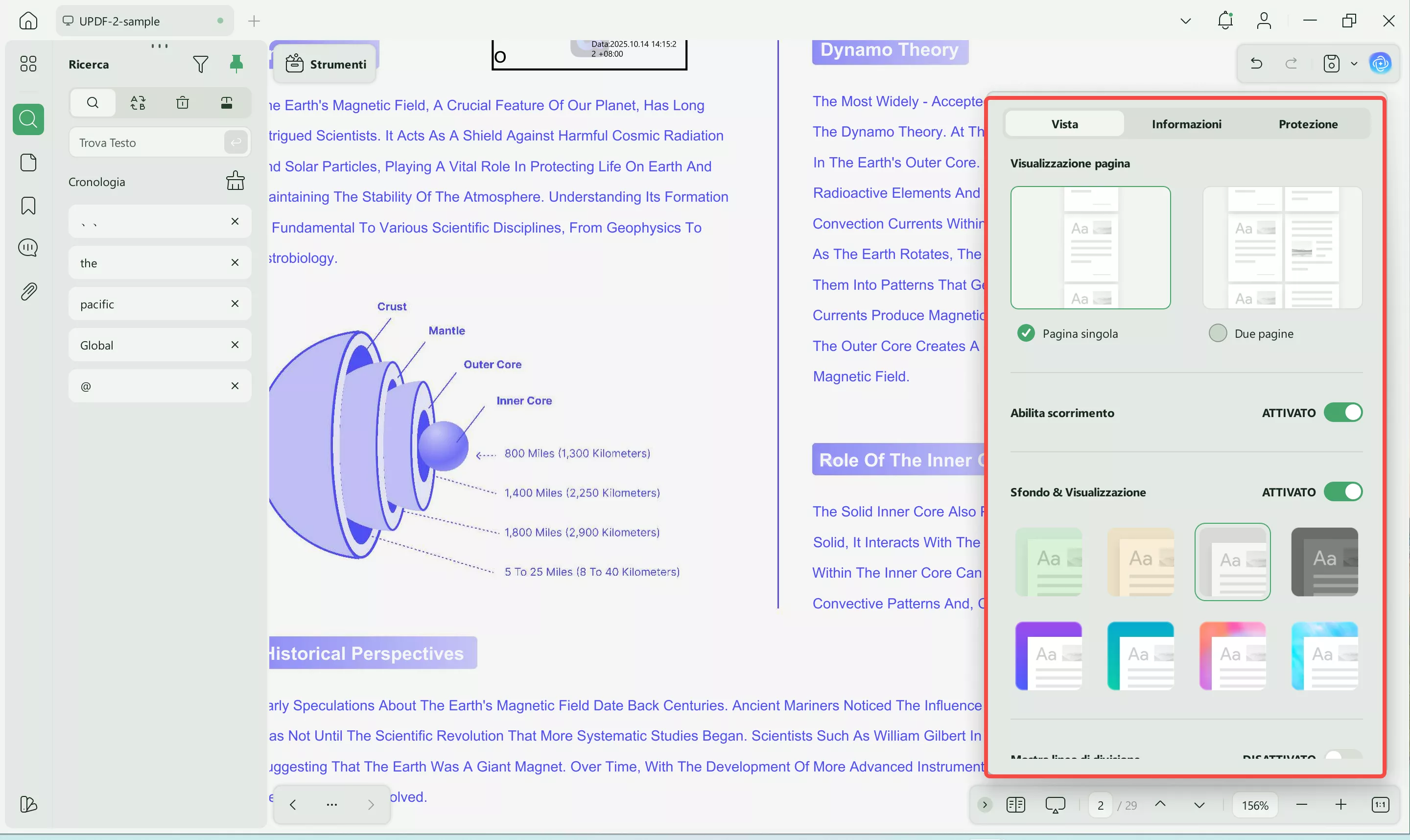The height and width of the screenshot is (840, 1410).
Task: Collapse bottom toolbar with arrow expander
Action: (985, 805)
